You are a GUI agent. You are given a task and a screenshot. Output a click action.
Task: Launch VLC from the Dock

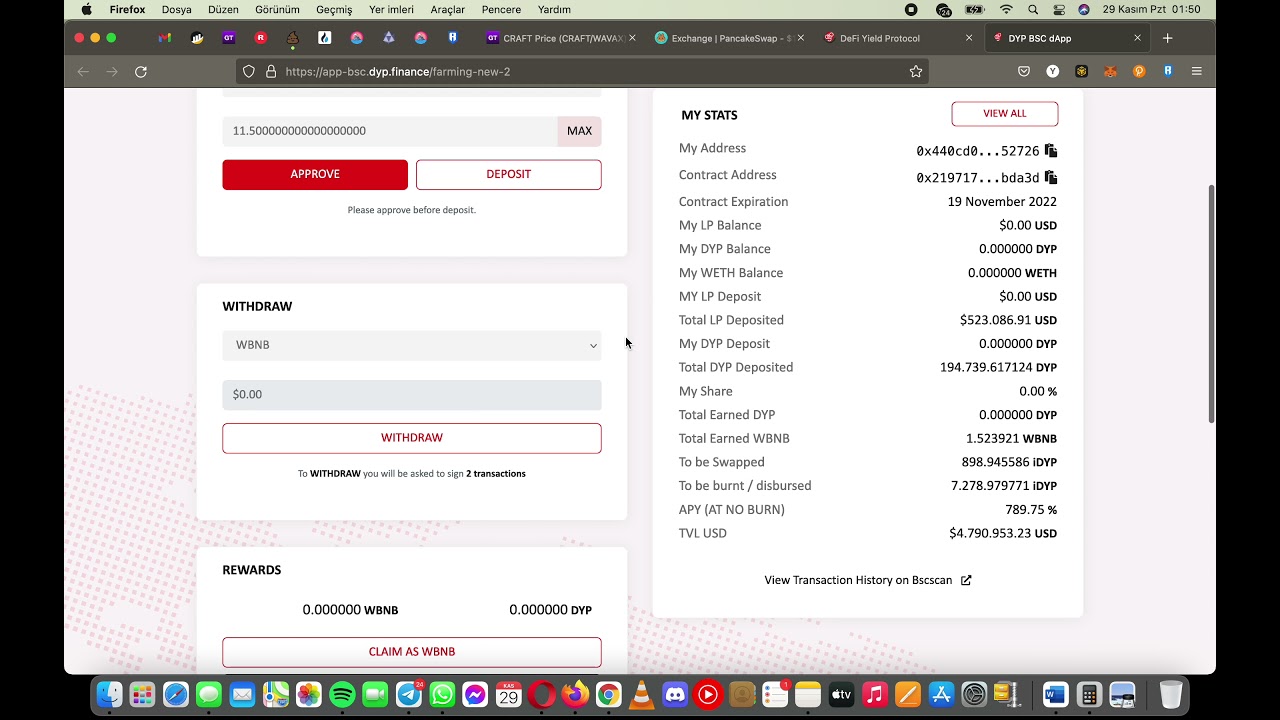pos(642,694)
